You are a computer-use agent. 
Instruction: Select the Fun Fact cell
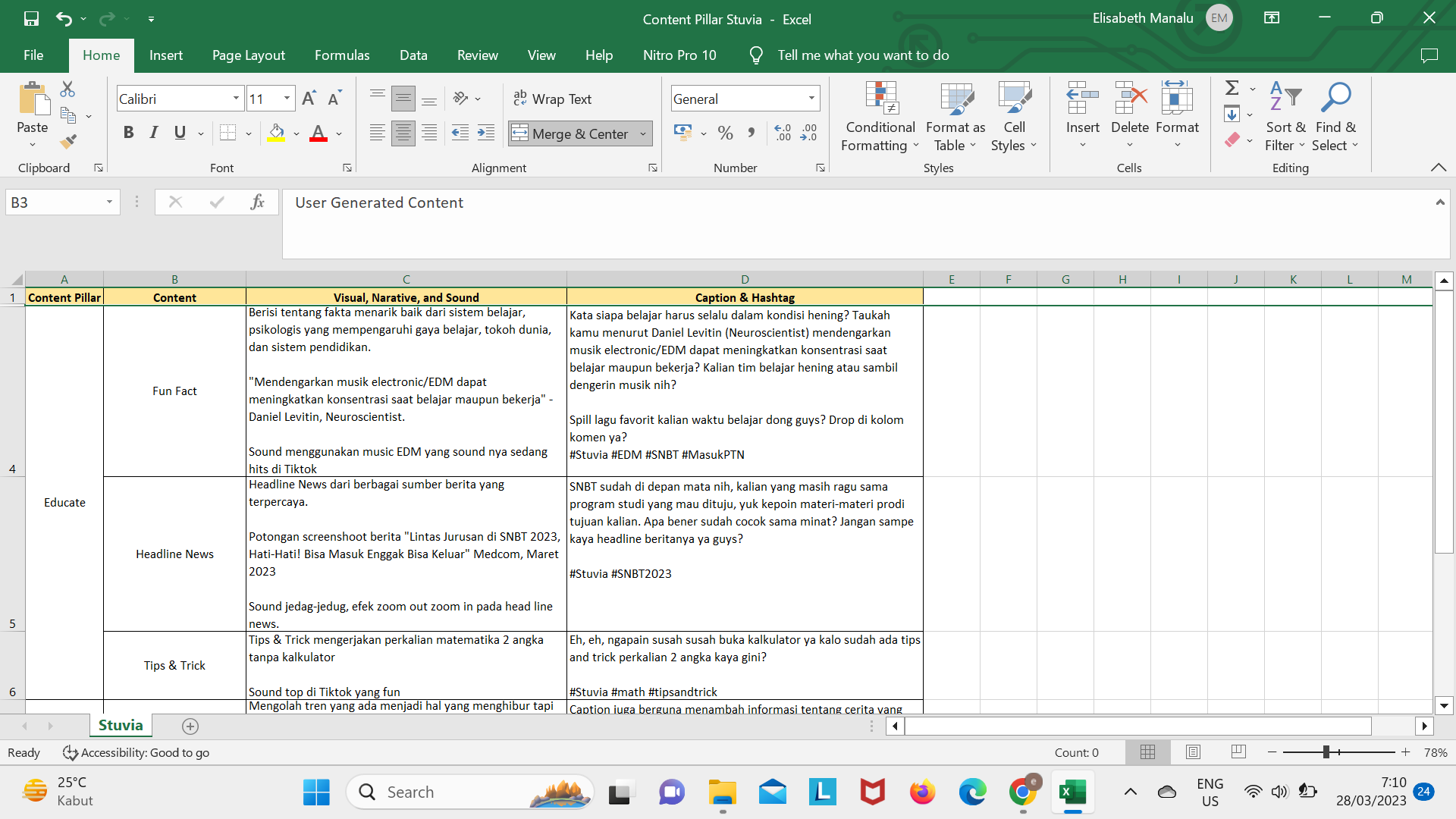click(174, 391)
